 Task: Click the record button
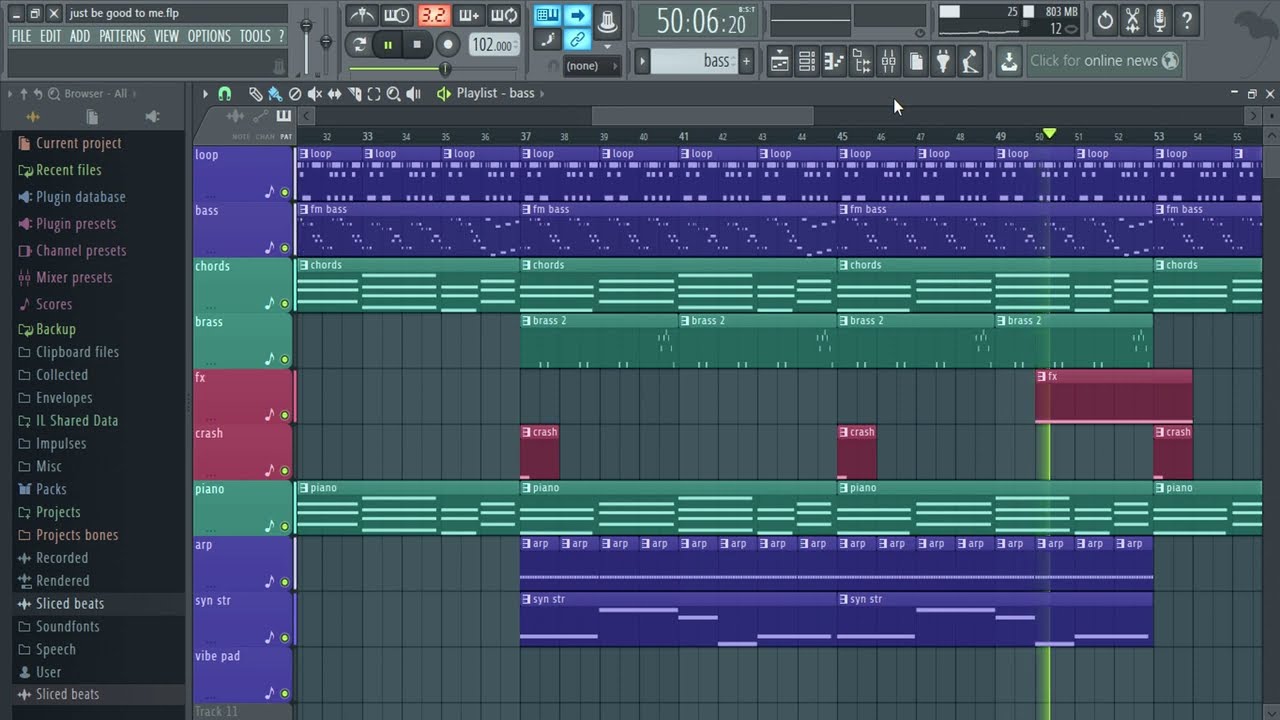[x=448, y=44]
